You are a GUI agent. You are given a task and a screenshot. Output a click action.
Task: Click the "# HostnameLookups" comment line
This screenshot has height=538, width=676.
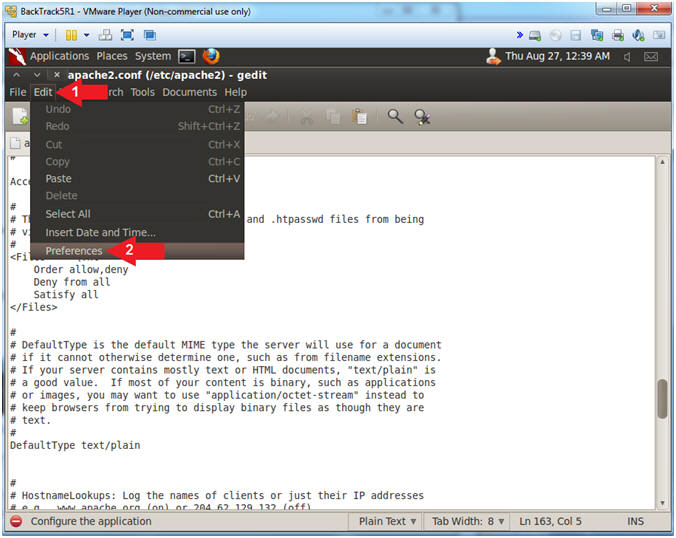pos(217,496)
